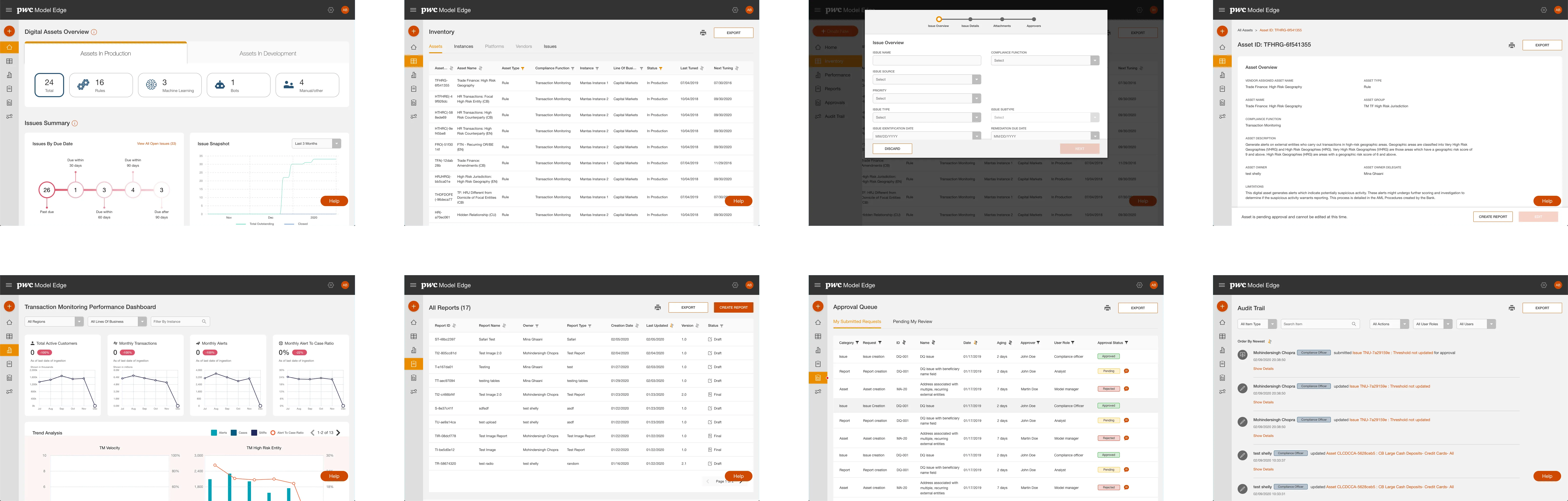This screenshot has height=501, width=1568.
Task: Click Approvals checklist icon in Performance Dashboard sidebar
Action: pyautogui.click(x=9, y=378)
